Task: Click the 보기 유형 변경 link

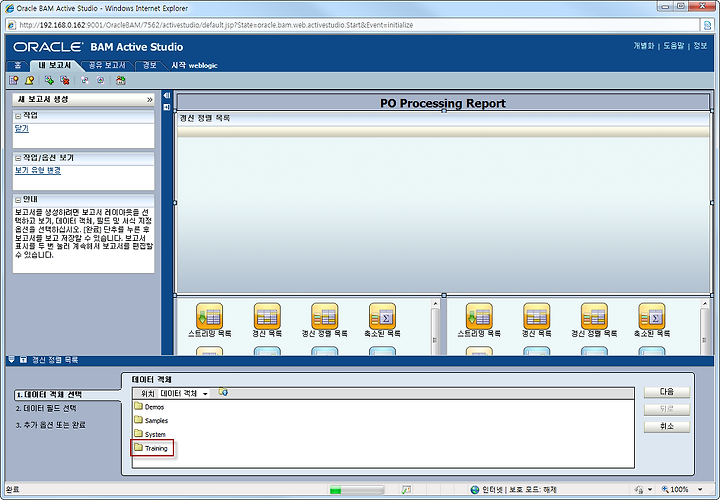Action: click(x=38, y=170)
